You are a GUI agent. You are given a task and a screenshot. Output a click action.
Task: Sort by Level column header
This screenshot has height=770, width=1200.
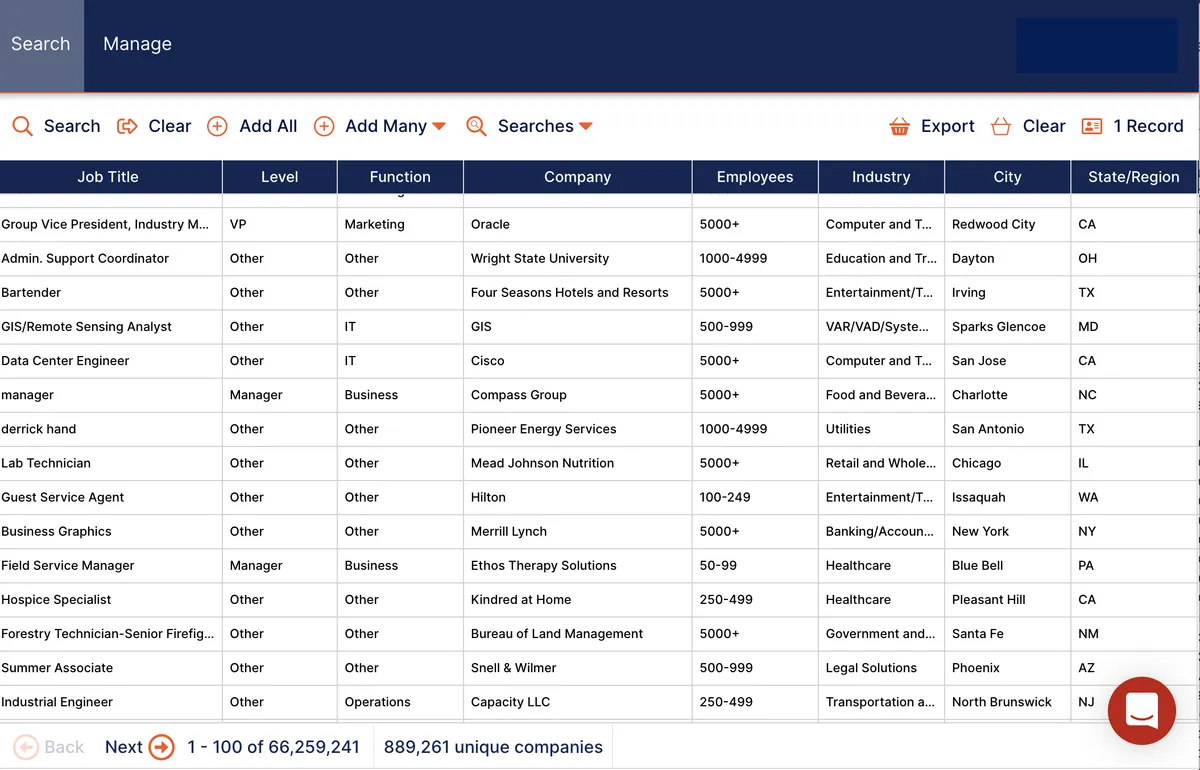280,177
